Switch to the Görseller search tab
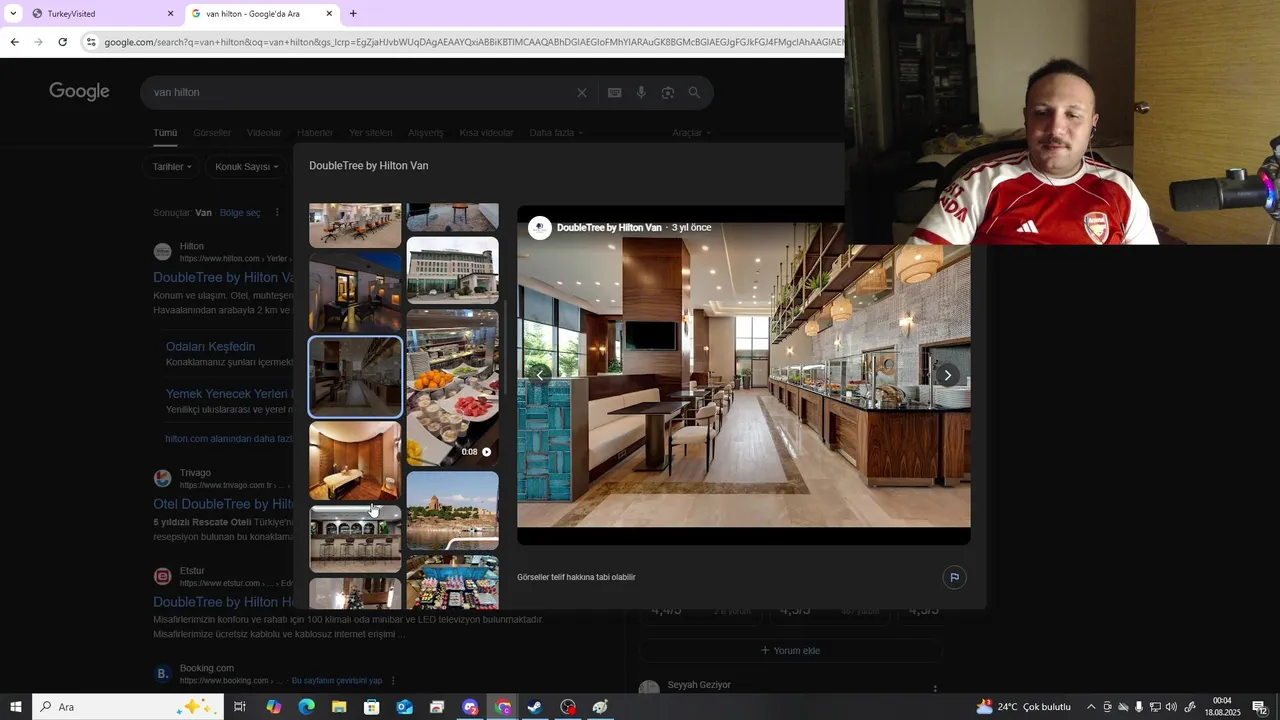 pyautogui.click(x=212, y=133)
